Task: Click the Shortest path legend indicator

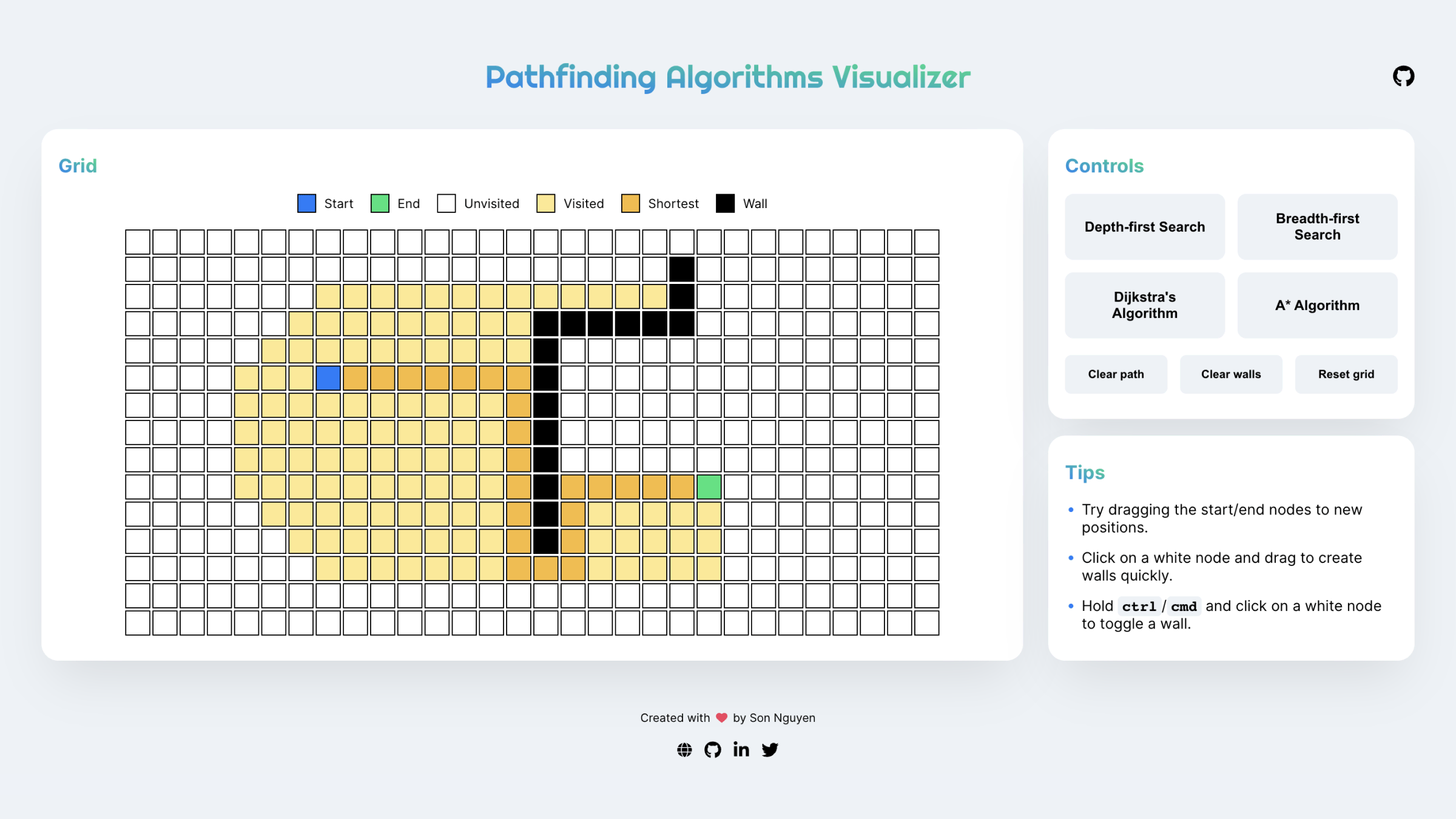Action: [633, 204]
